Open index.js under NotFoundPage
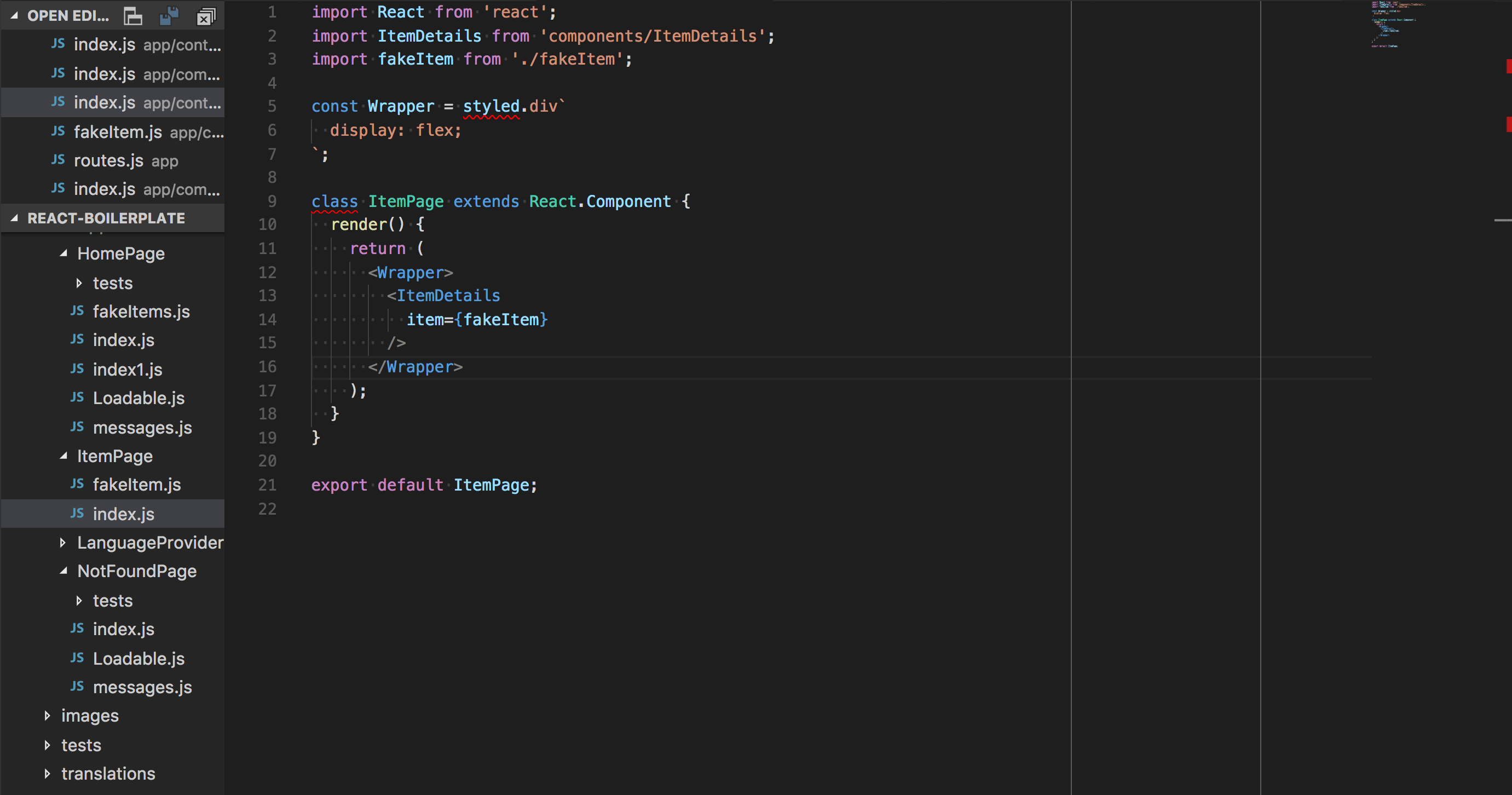Image resolution: width=1512 pixels, height=795 pixels. tap(123, 629)
